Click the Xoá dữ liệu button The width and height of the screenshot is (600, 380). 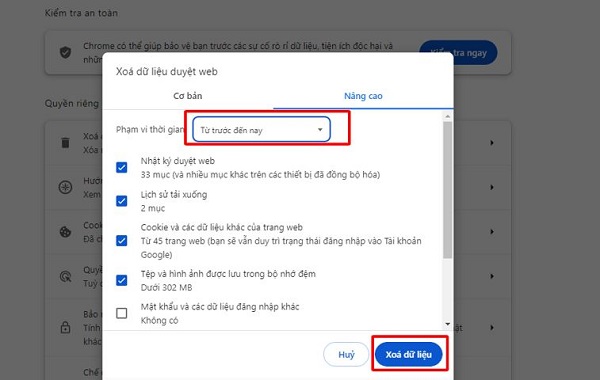pos(409,354)
